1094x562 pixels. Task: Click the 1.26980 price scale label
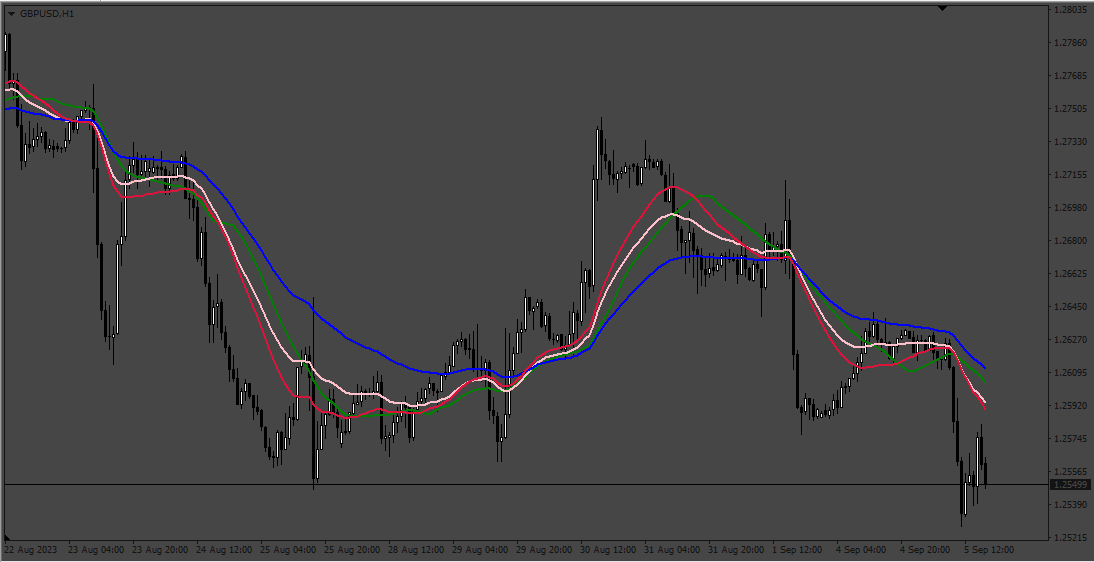[1071, 207]
